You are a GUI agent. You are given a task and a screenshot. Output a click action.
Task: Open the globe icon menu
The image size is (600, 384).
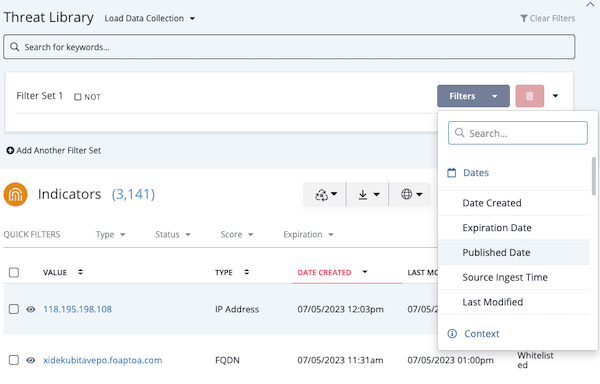pos(411,194)
